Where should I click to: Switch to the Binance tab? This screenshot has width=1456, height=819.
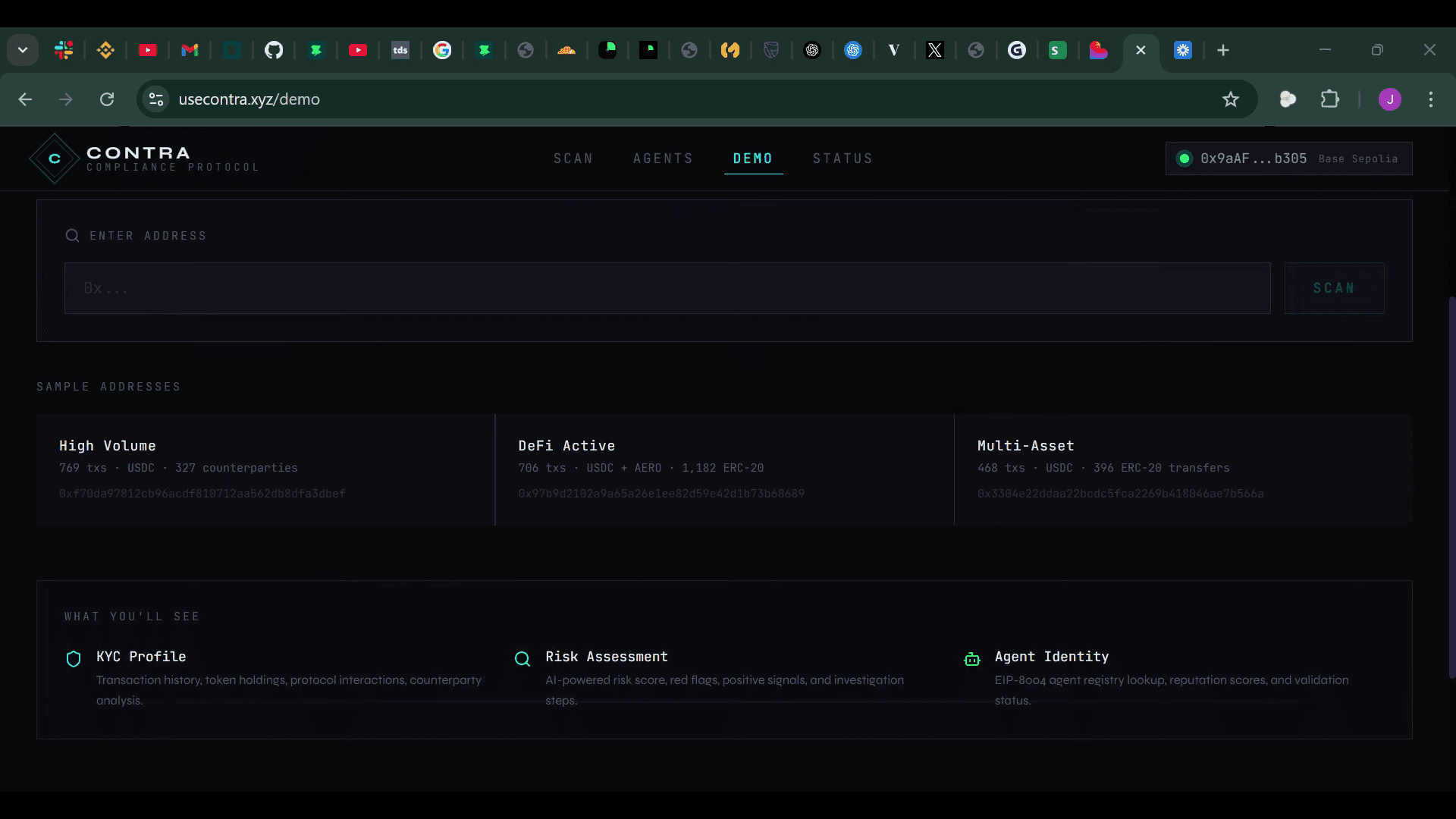click(105, 50)
